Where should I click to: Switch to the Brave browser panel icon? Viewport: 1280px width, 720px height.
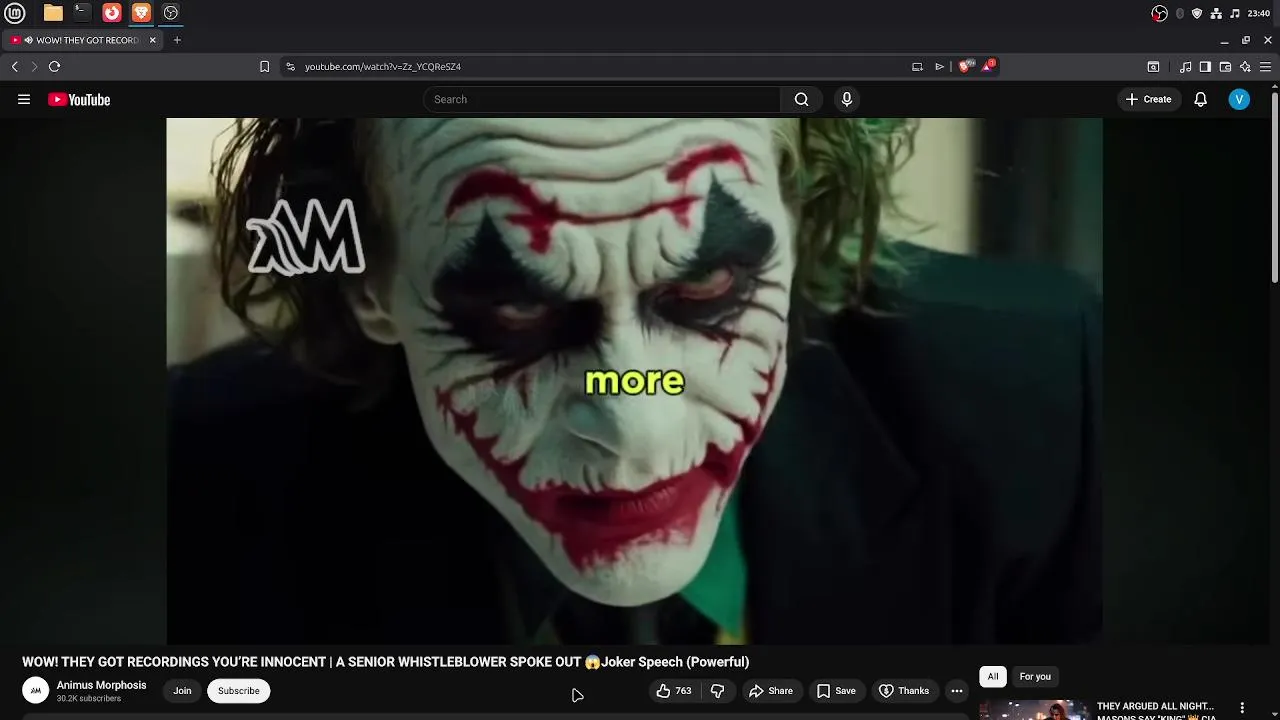141,13
